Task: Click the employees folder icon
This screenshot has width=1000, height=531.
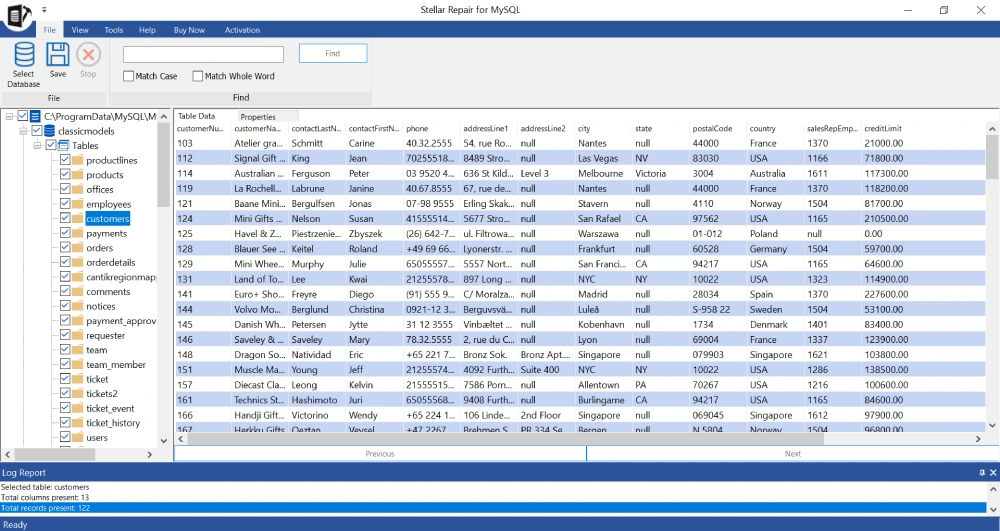Action: point(78,204)
